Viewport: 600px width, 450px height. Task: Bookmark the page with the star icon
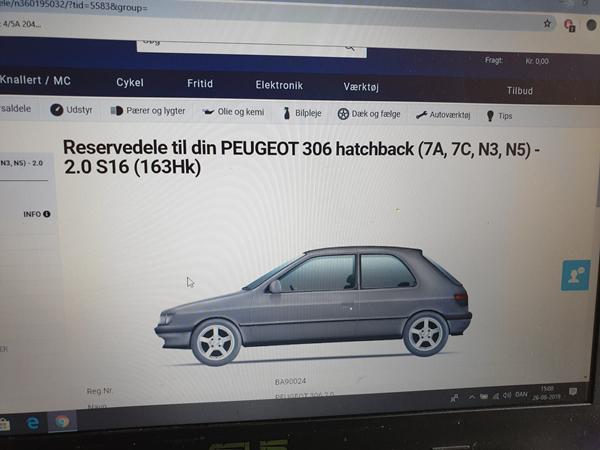click(x=547, y=24)
